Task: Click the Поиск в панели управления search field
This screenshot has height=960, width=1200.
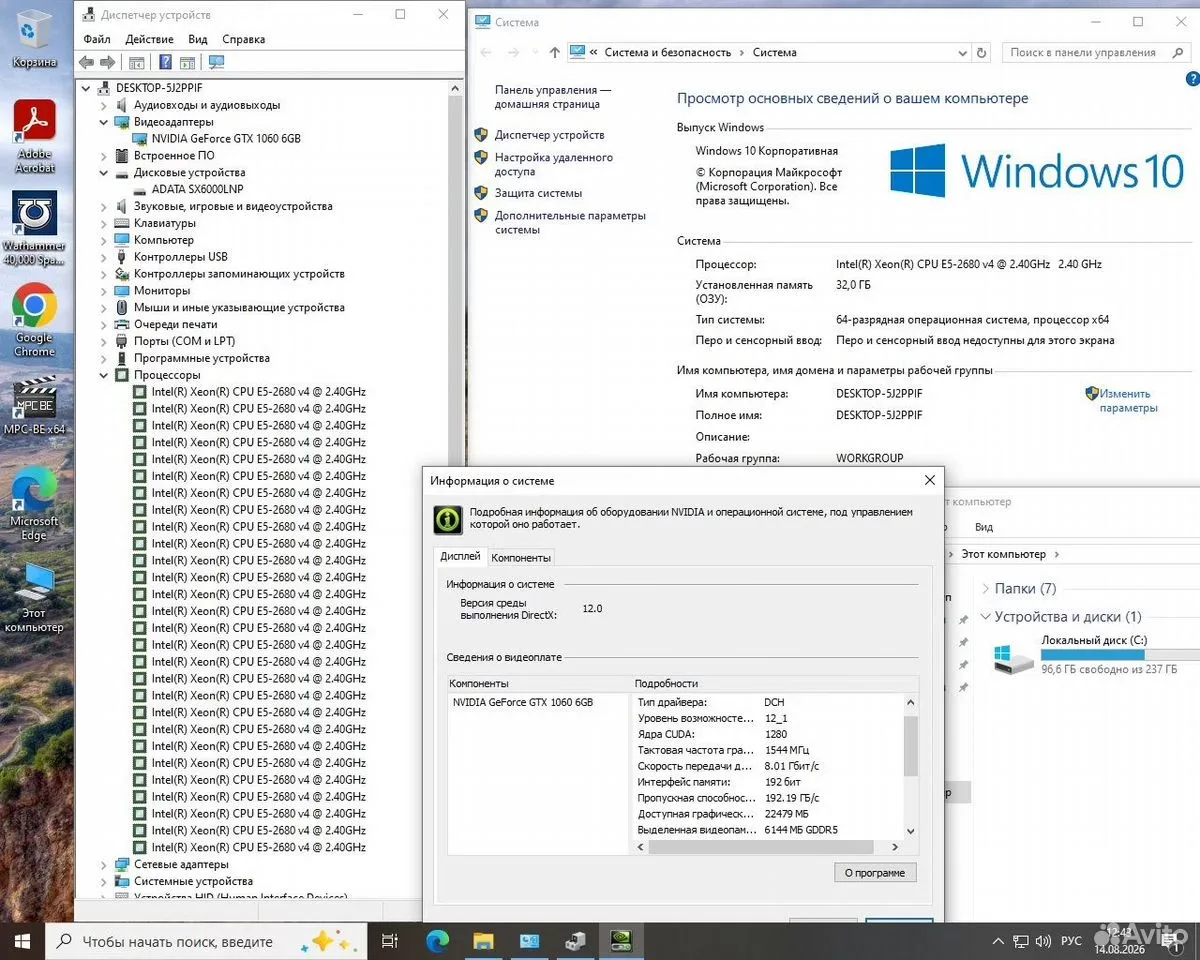Action: (x=1096, y=52)
